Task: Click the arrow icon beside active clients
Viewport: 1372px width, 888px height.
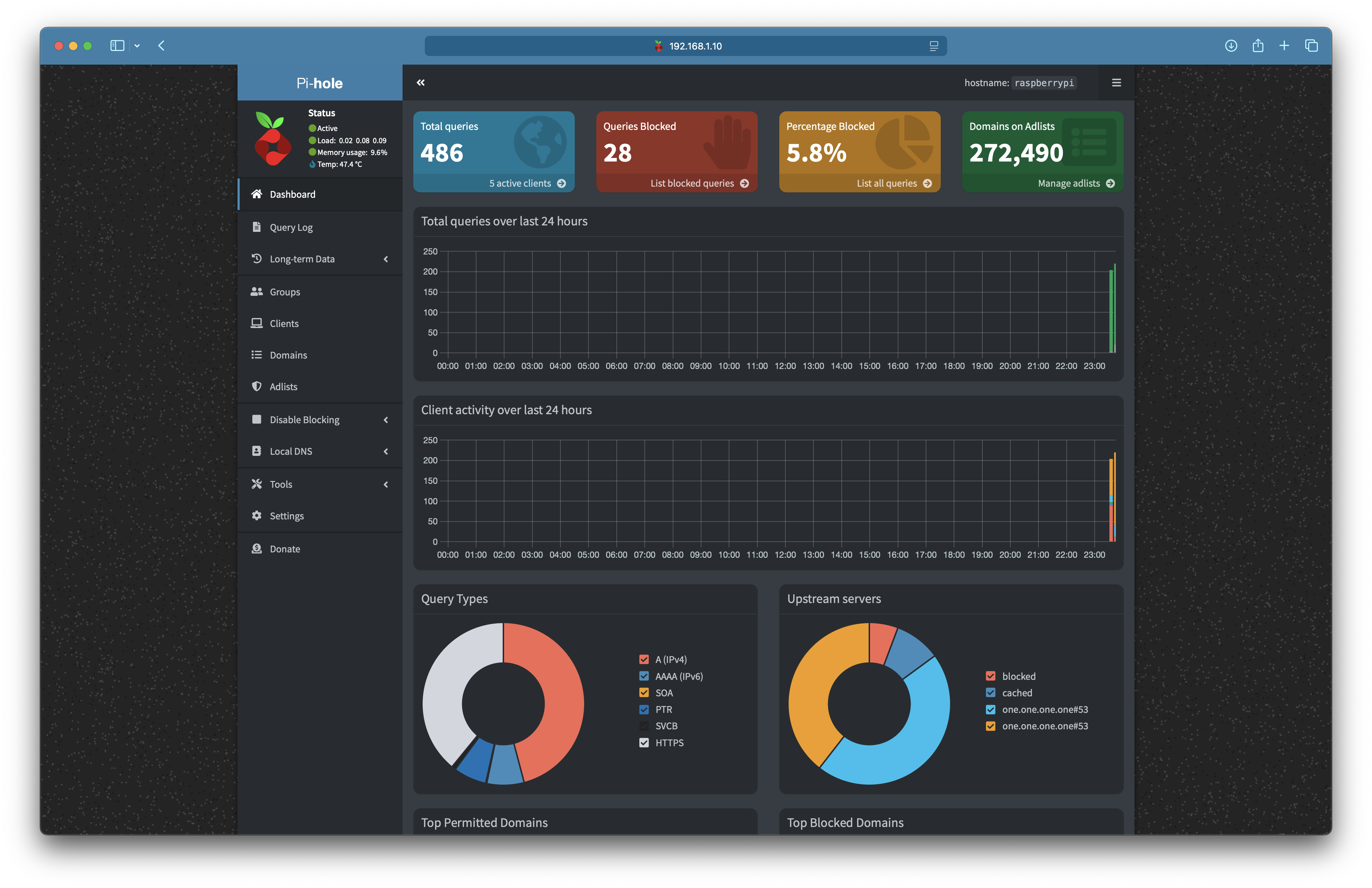Action: coord(561,183)
